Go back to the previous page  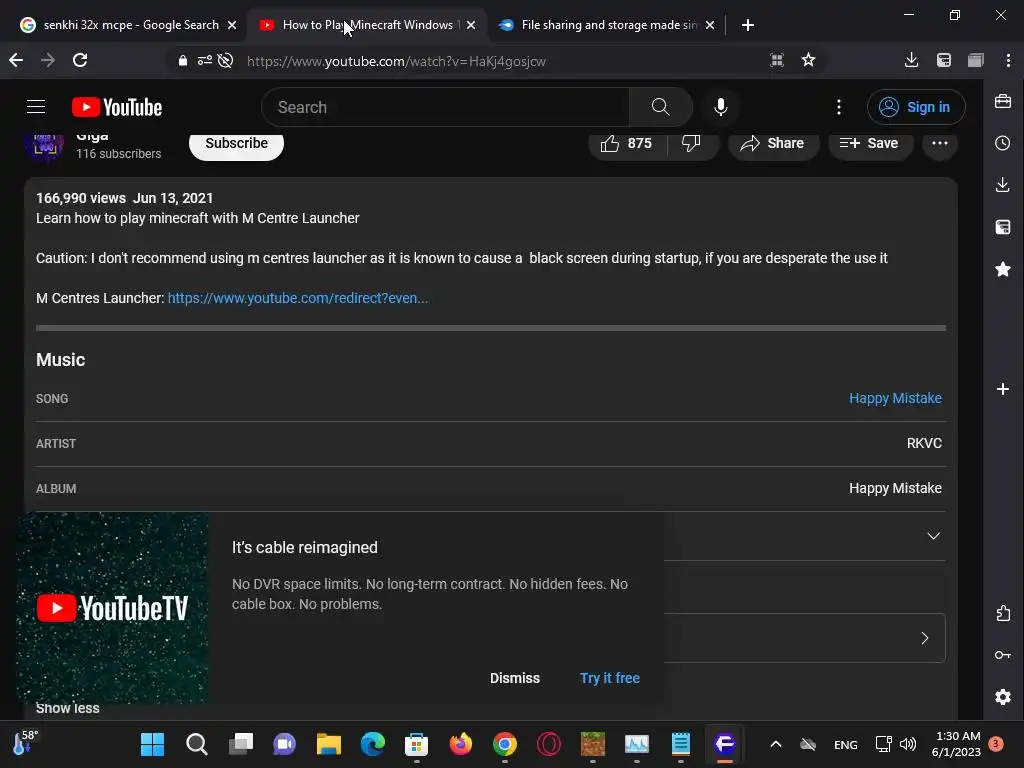point(16,60)
